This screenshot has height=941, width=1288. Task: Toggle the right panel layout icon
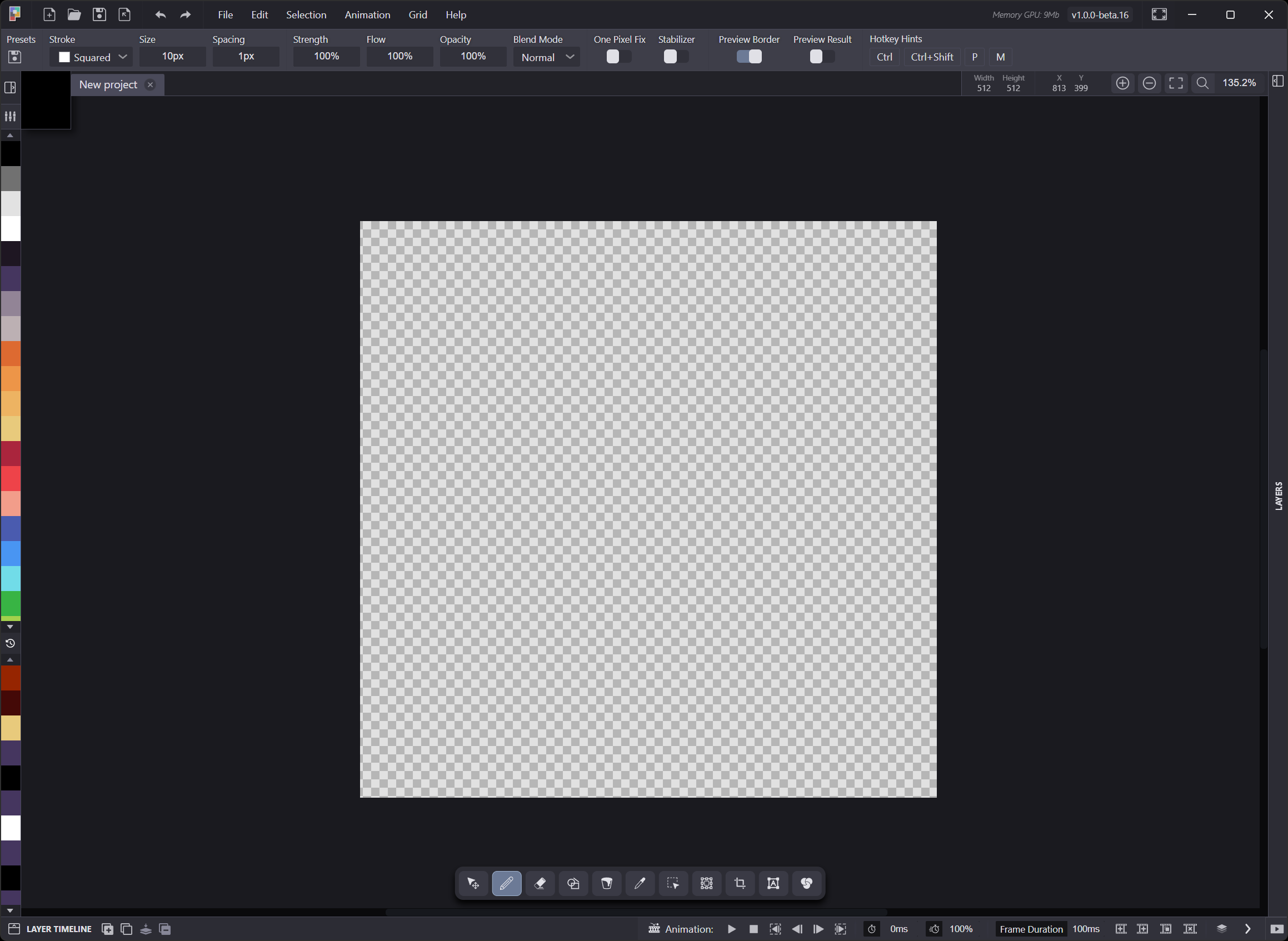1278,82
